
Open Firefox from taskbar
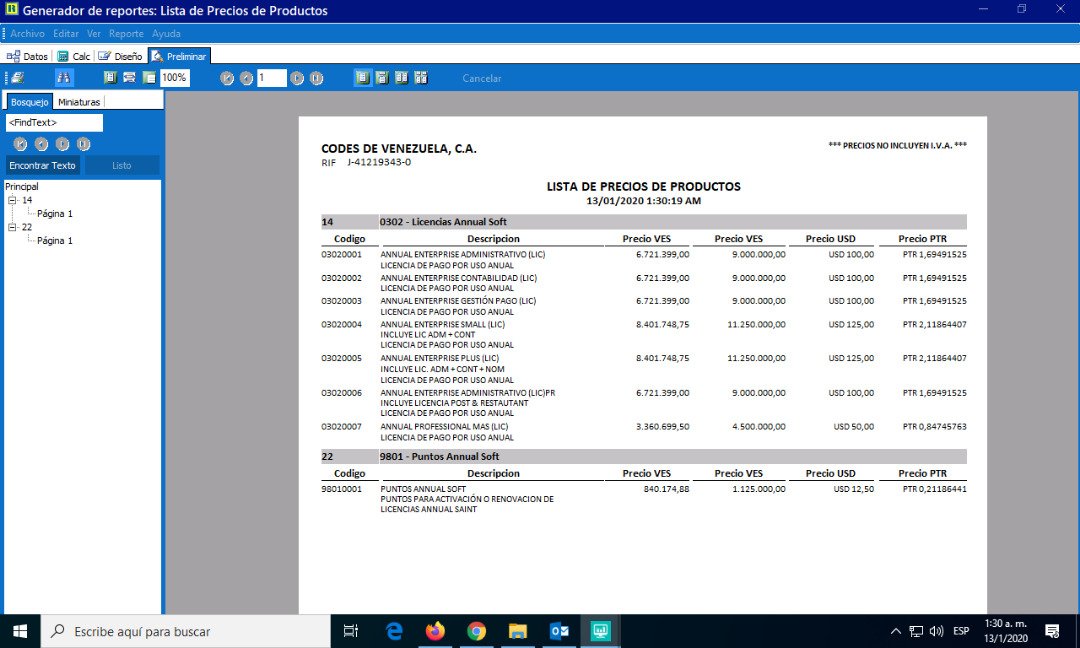pos(435,631)
